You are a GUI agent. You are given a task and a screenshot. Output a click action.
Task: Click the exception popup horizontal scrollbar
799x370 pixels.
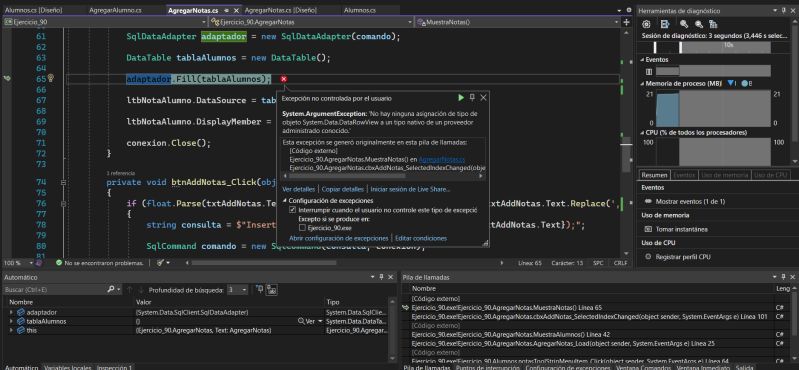(383, 176)
